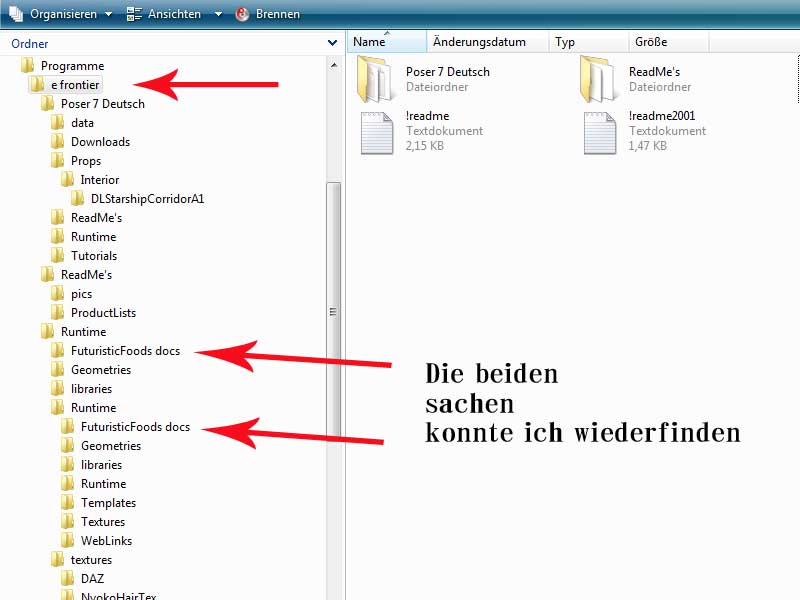
Task: Select NyokoHairTex folder in tree
Action: click(119, 596)
